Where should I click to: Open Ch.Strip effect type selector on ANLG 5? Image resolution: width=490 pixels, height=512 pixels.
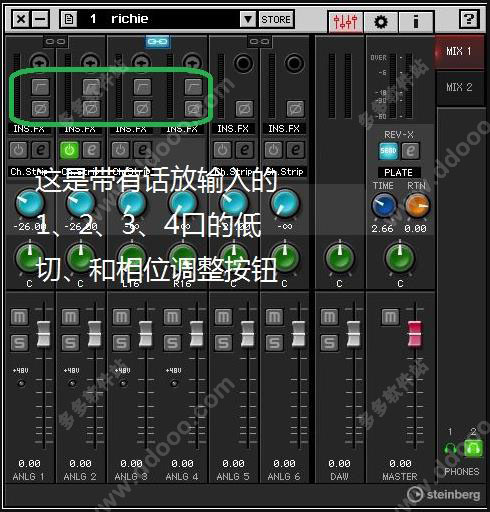coord(233,172)
